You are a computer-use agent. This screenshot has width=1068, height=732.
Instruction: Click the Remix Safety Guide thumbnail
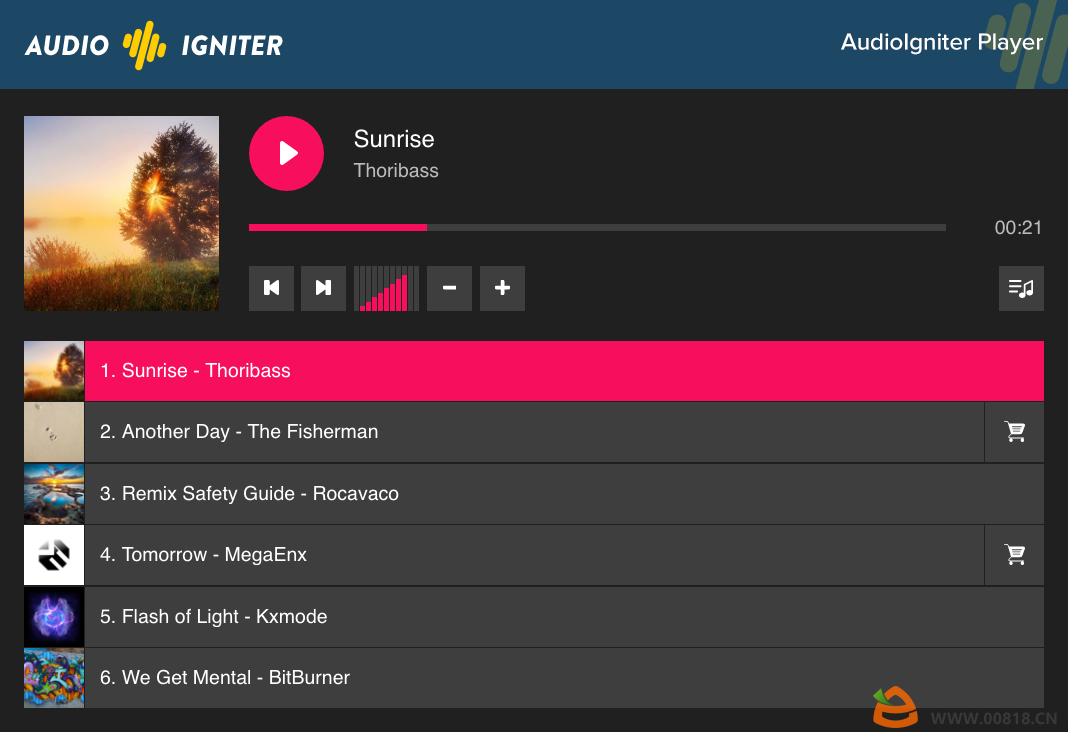coord(54,494)
